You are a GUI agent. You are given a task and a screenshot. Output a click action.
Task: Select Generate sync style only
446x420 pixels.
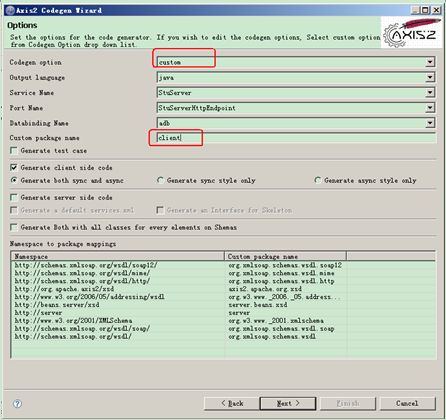pos(160,180)
